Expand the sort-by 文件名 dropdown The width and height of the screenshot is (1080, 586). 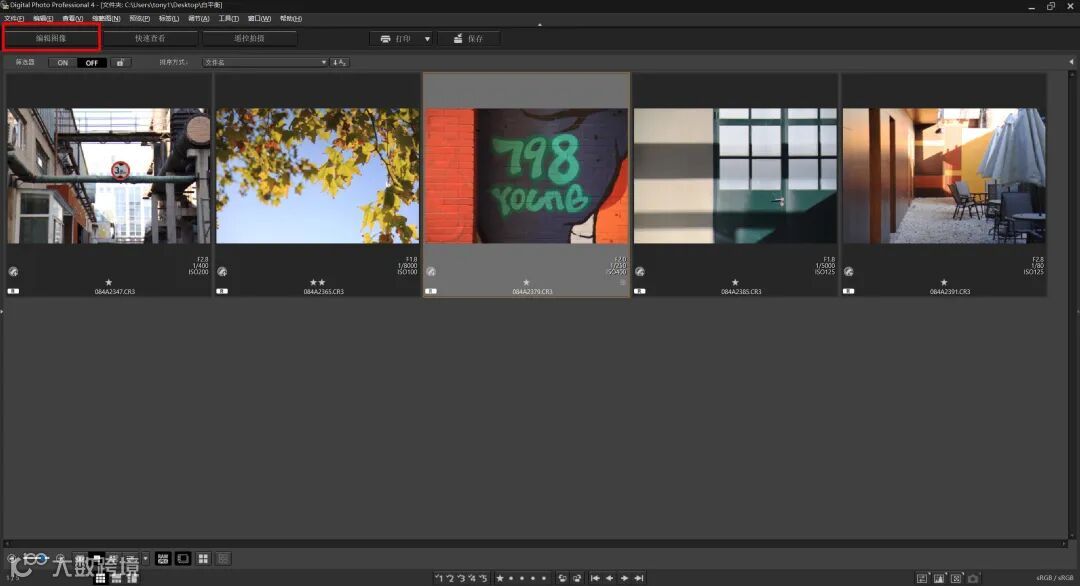click(265, 62)
